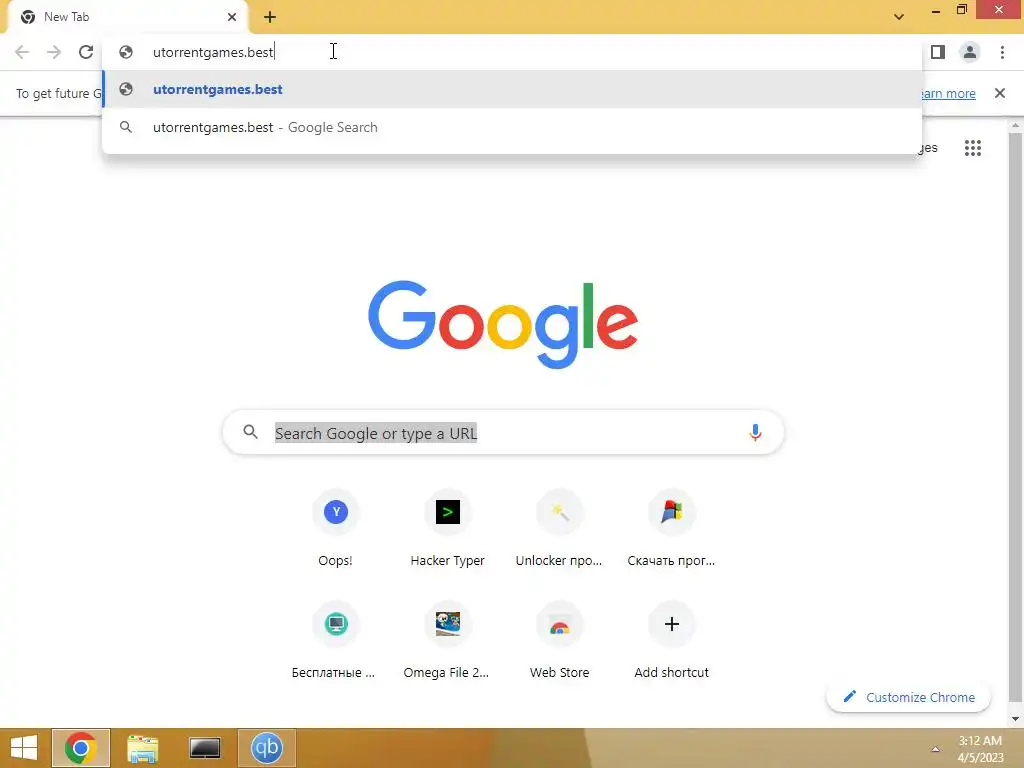Open a new tab with plus button
This screenshot has height=768, width=1024.
tap(270, 17)
